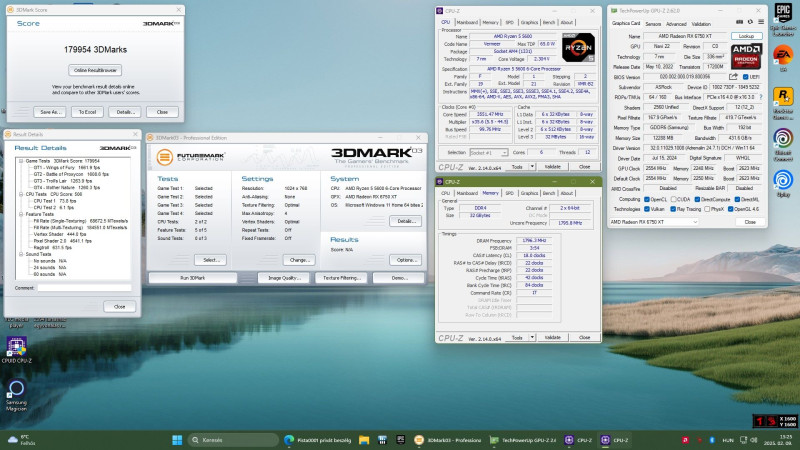The height and width of the screenshot is (450, 800).
Task: Click the Comment field in Result Details
Action: 84,288
